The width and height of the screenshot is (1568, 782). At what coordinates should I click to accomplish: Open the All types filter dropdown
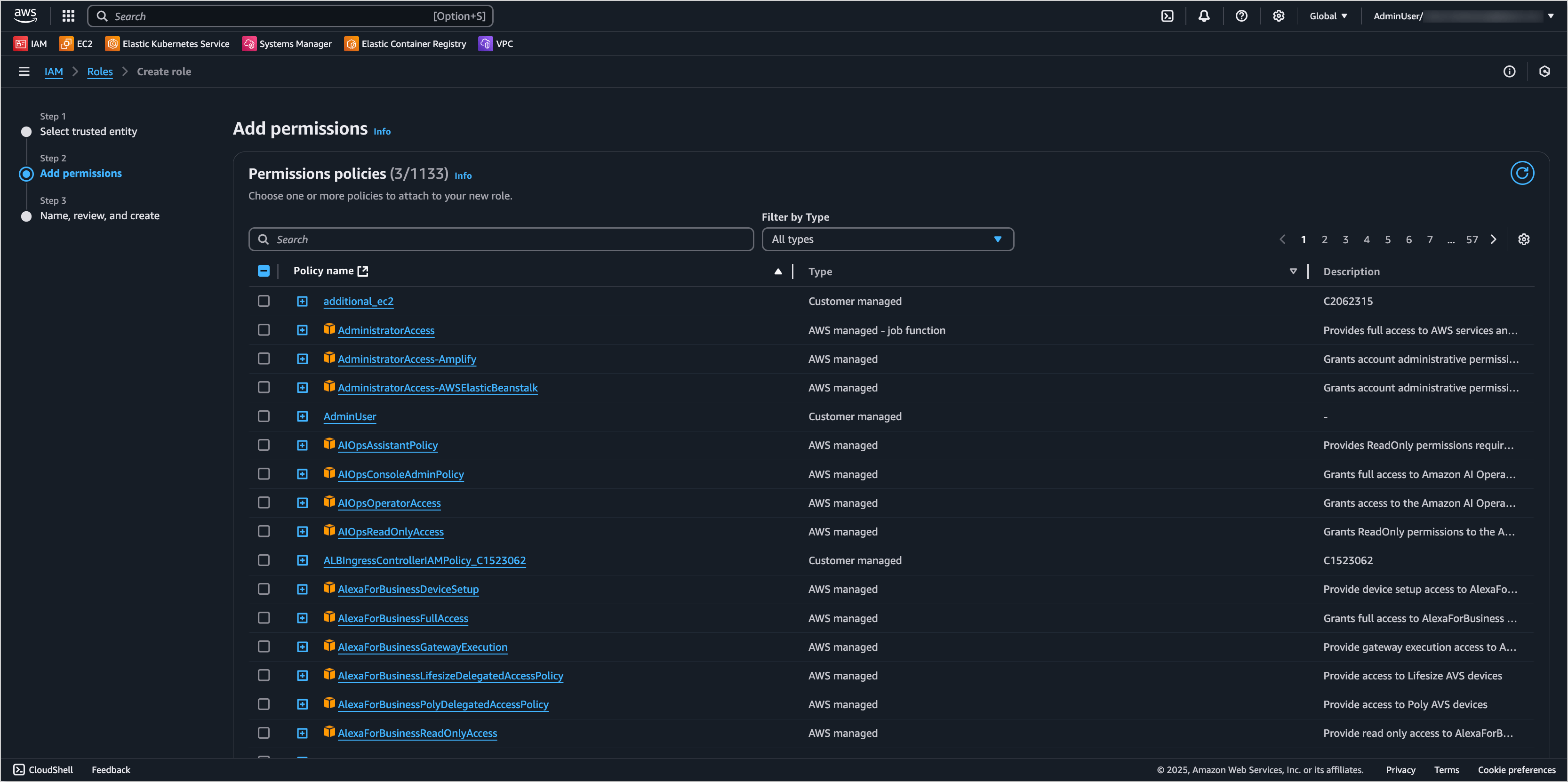[888, 239]
